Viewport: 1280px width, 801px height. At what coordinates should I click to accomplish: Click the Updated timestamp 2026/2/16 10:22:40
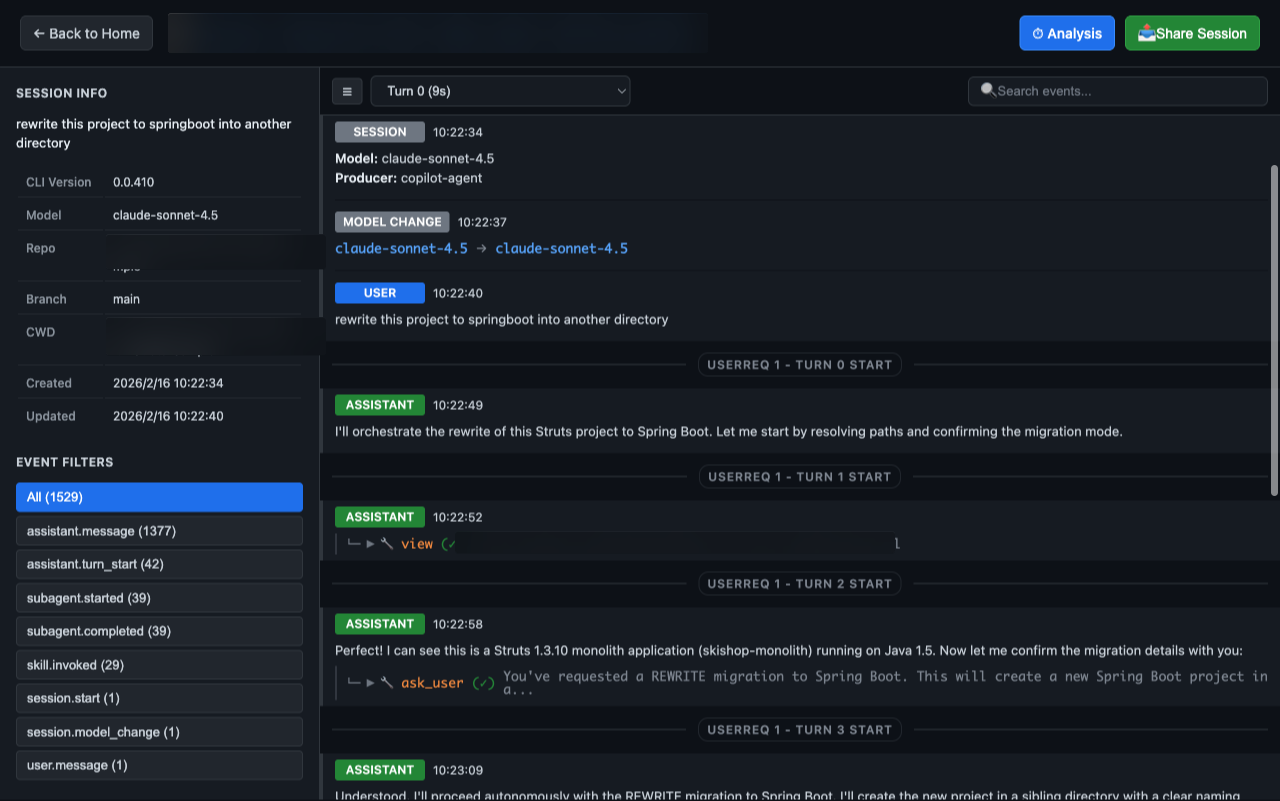click(168, 416)
